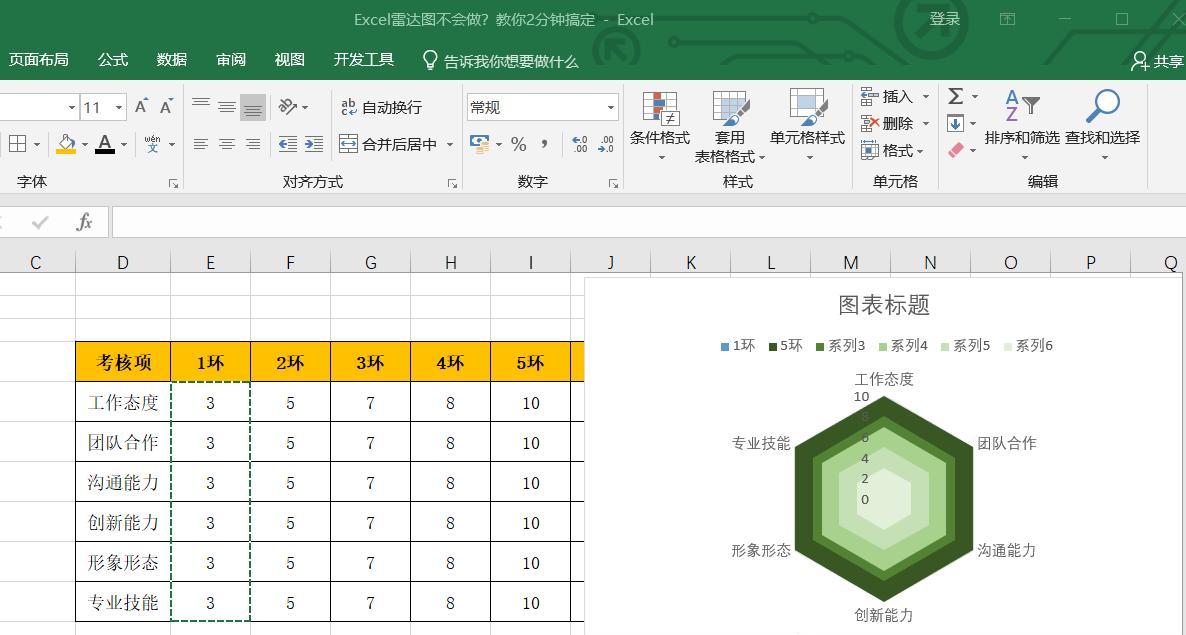Increase decimal places
The width and height of the screenshot is (1186, 635).
(x=580, y=144)
